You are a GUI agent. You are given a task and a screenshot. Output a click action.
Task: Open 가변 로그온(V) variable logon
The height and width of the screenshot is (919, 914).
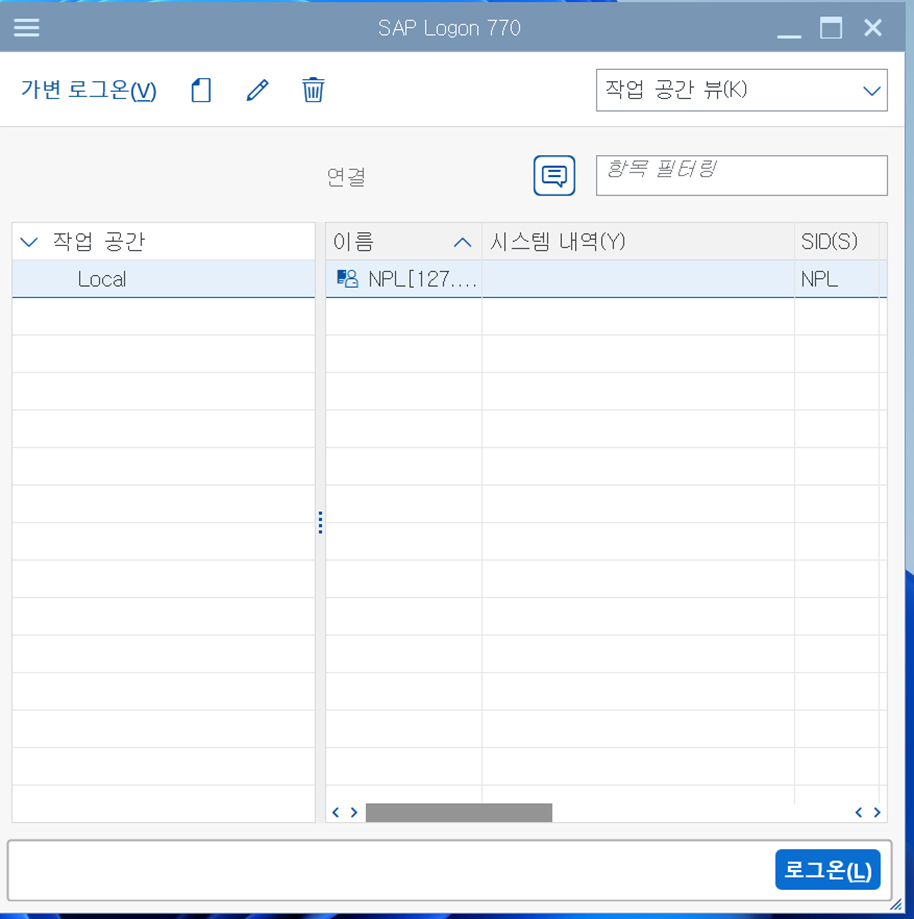point(89,90)
